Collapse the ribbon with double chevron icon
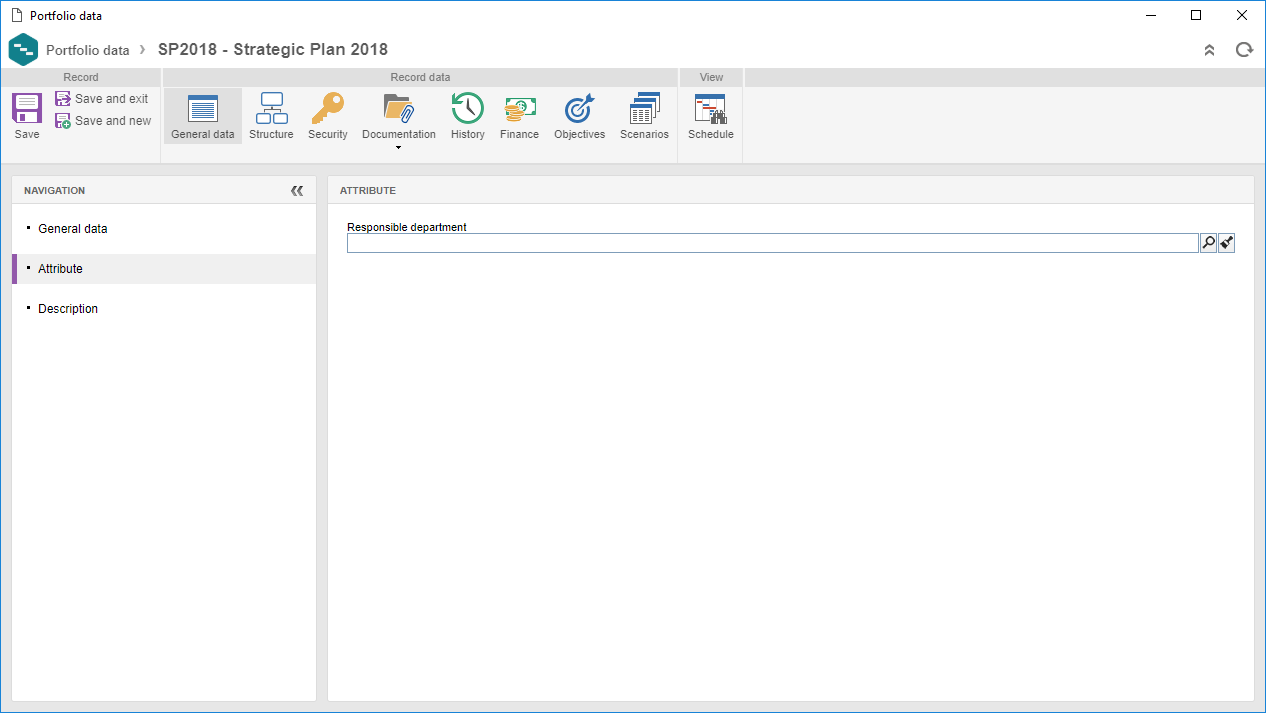Viewport: 1266px width, 713px height. (x=1209, y=50)
